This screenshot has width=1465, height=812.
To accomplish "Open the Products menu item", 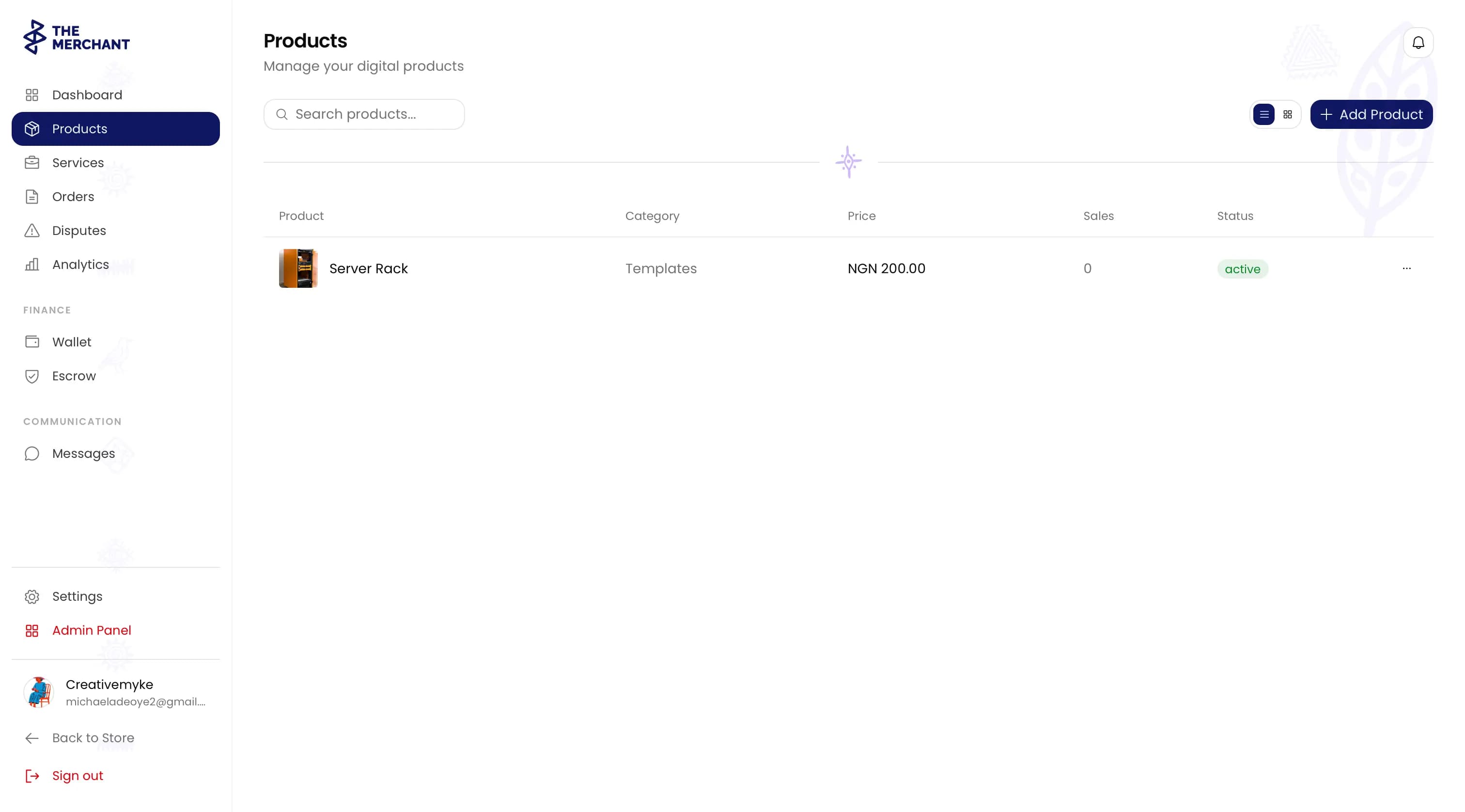I will click(115, 129).
